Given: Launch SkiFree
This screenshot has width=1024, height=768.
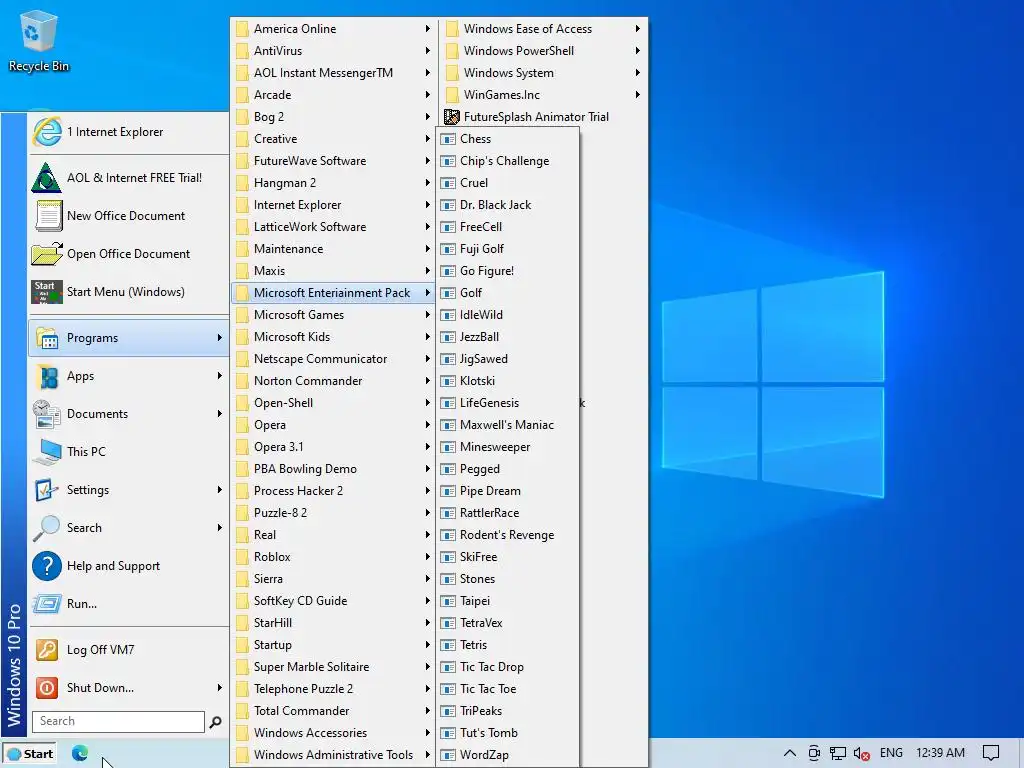Looking at the screenshot, I should click(x=508, y=557).
